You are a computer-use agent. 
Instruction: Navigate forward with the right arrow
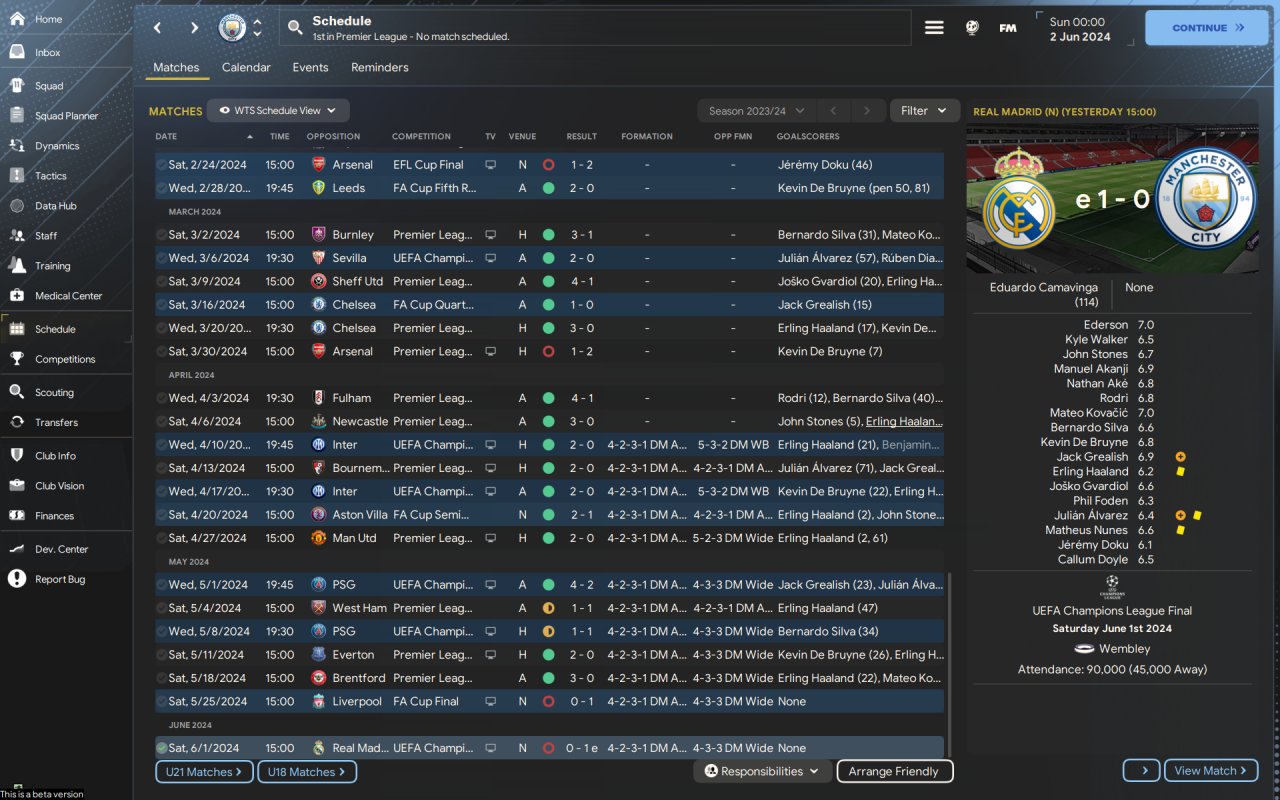pyautogui.click(x=194, y=28)
